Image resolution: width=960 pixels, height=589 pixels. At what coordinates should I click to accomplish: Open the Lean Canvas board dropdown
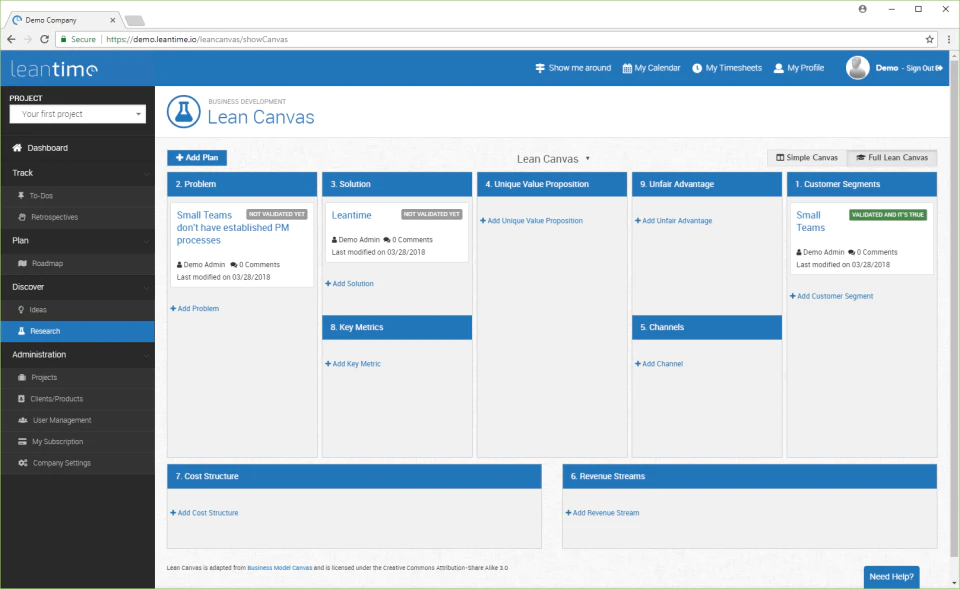click(x=553, y=159)
